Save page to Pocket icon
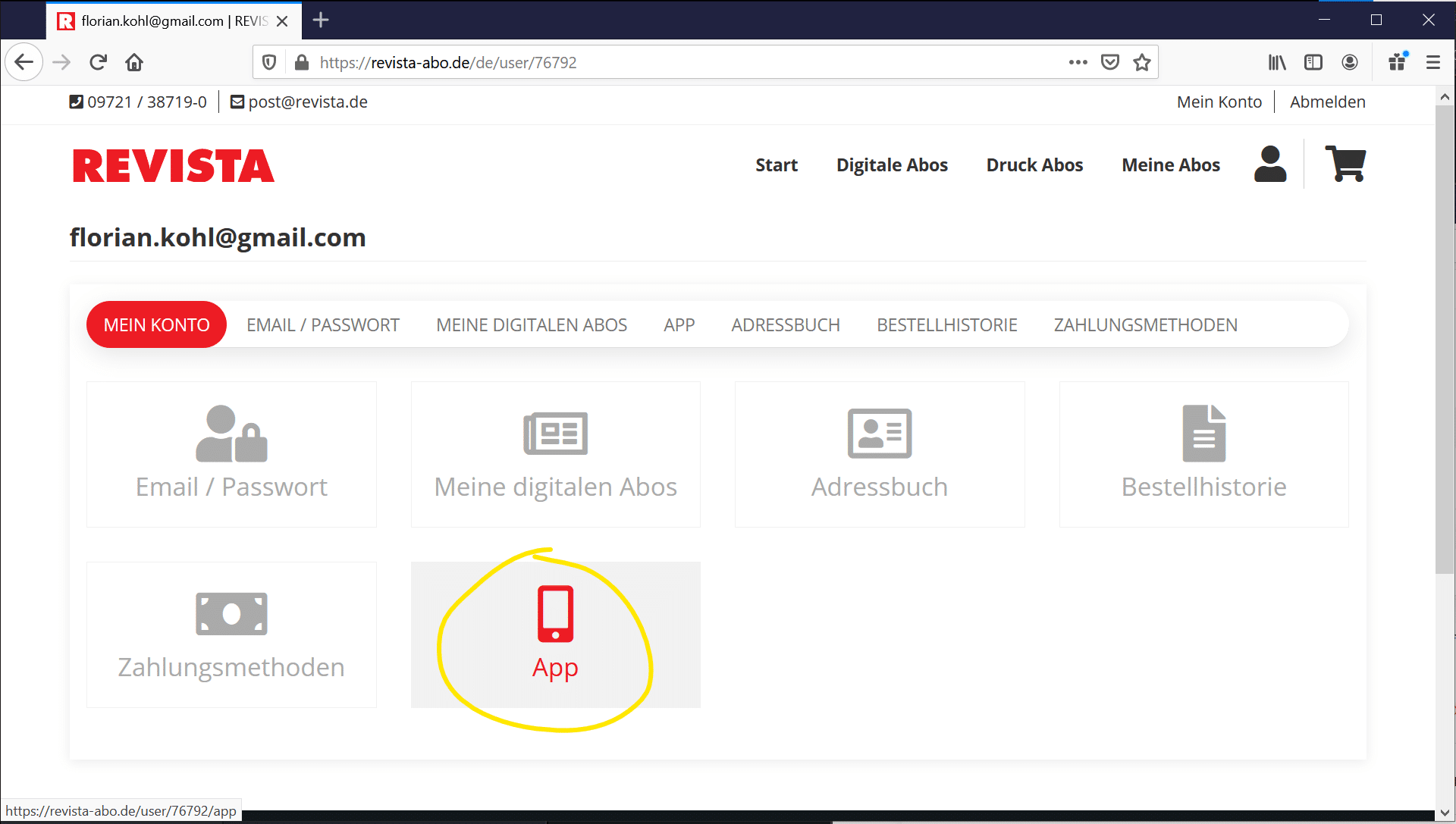The width and height of the screenshot is (1456, 824). (x=1110, y=62)
